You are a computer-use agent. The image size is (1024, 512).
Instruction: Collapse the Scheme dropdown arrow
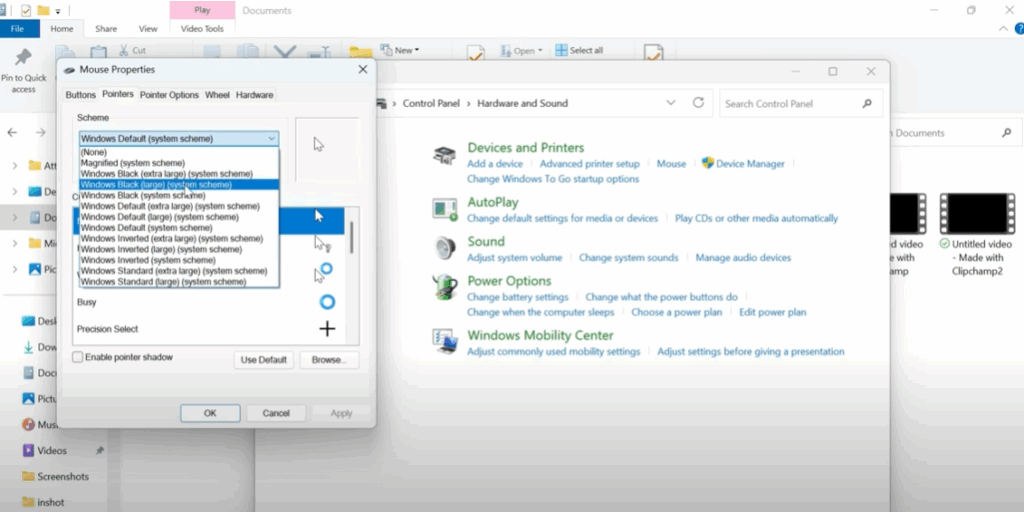(271, 139)
